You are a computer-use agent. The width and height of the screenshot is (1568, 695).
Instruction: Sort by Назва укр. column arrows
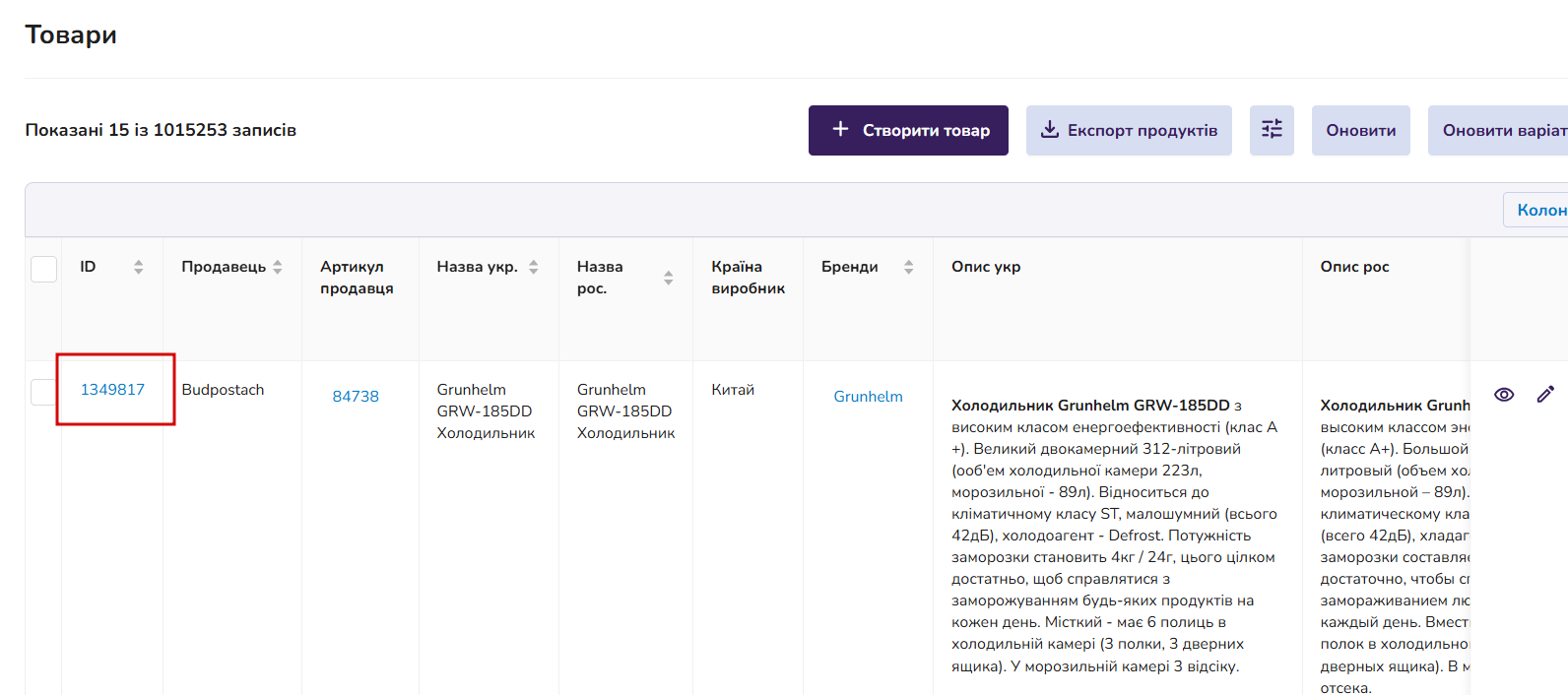coord(534,267)
